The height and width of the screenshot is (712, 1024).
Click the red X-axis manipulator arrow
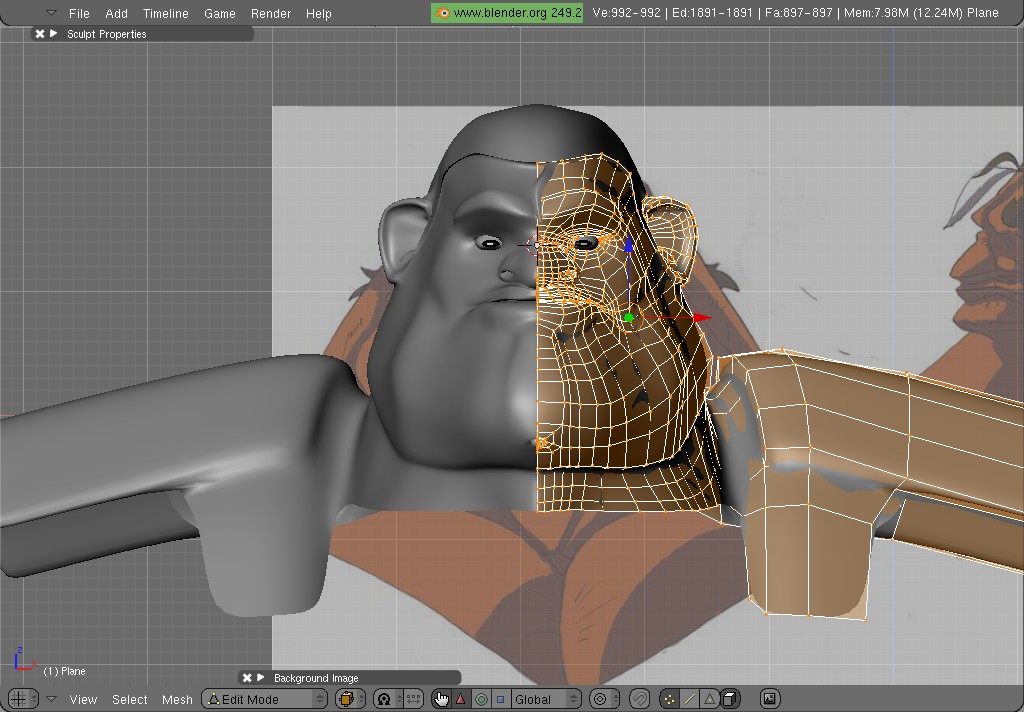point(701,318)
